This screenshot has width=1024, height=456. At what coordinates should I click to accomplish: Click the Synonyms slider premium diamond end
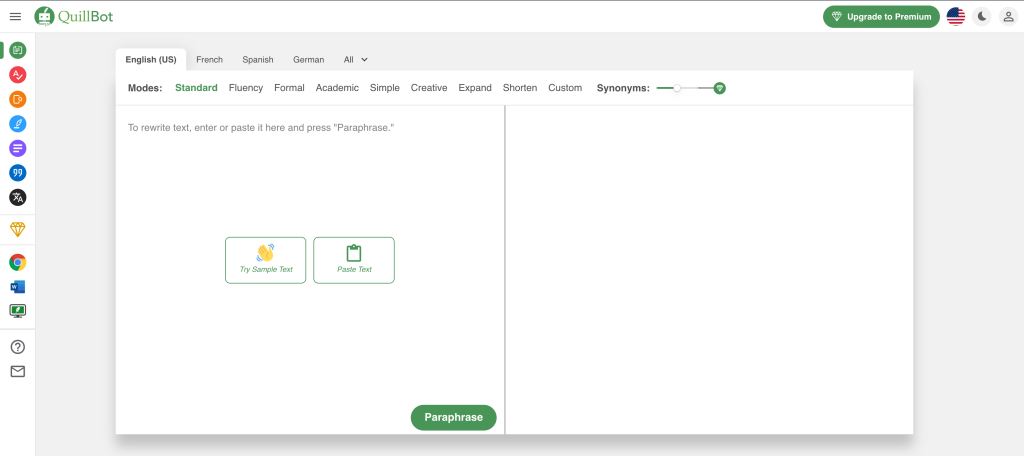pos(719,88)
